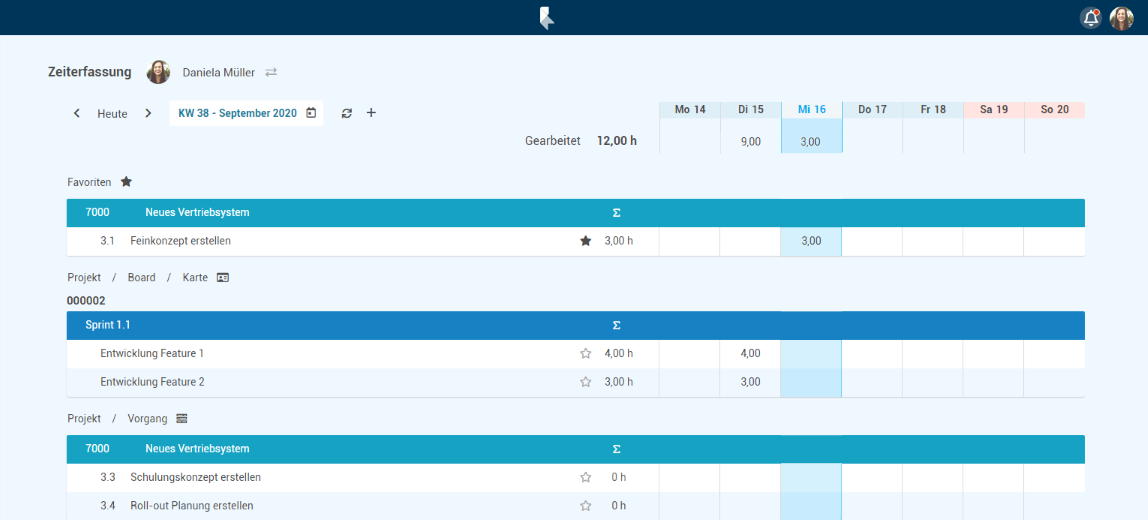
Task: Select the Mi 16 day column header
Action: click(811, 109)
